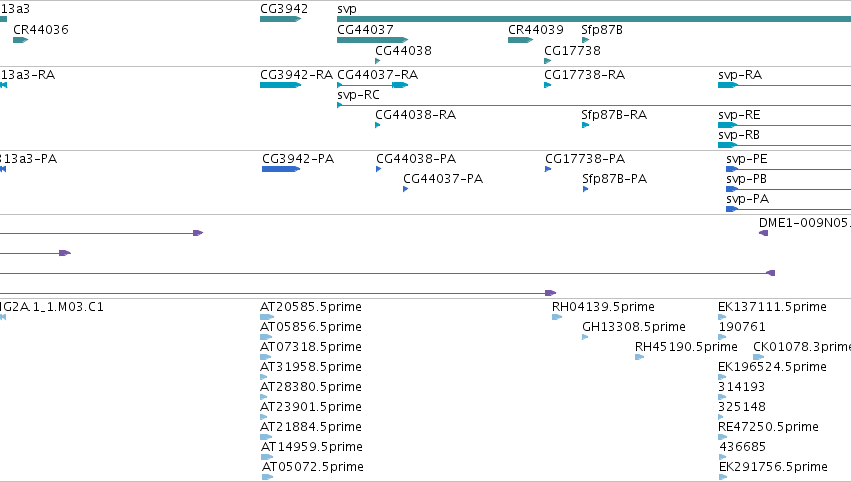Select the long svp gene bar
The width and height of the screenshot is (851, 482).
594,19
